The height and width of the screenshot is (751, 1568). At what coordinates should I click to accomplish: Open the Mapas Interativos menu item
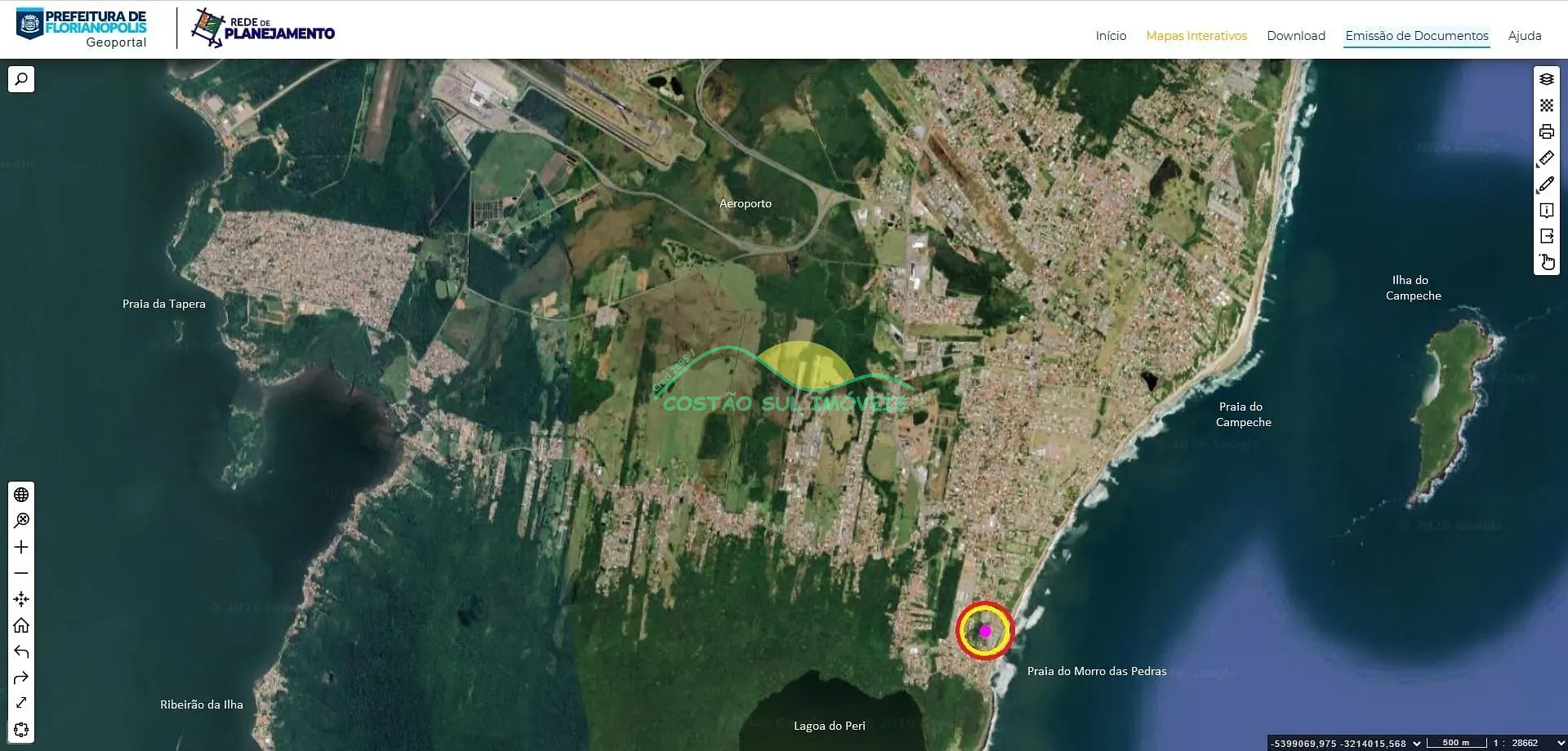[x=1196, y=36]
